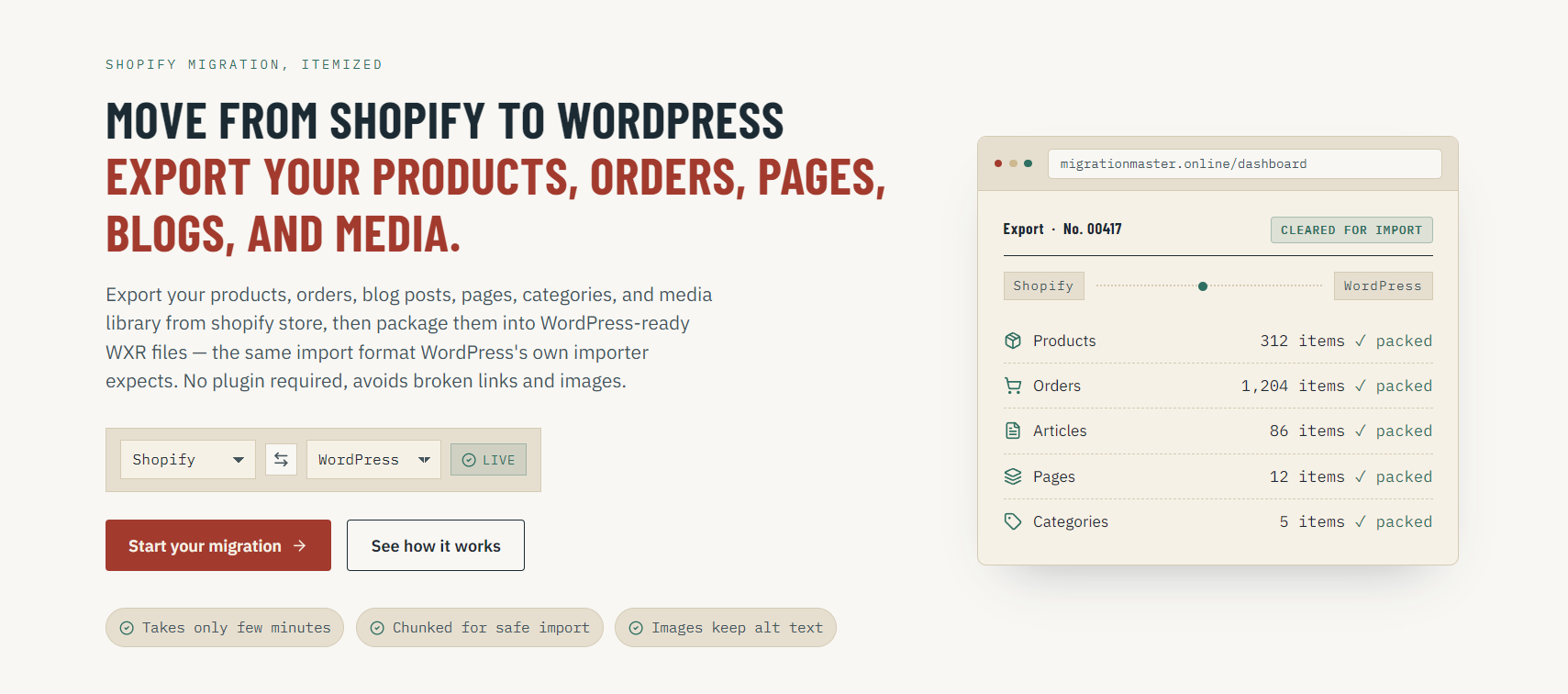The image size is (1568, 694).
Task: Click the Products box icon
Action: [x=1013, y=341]
